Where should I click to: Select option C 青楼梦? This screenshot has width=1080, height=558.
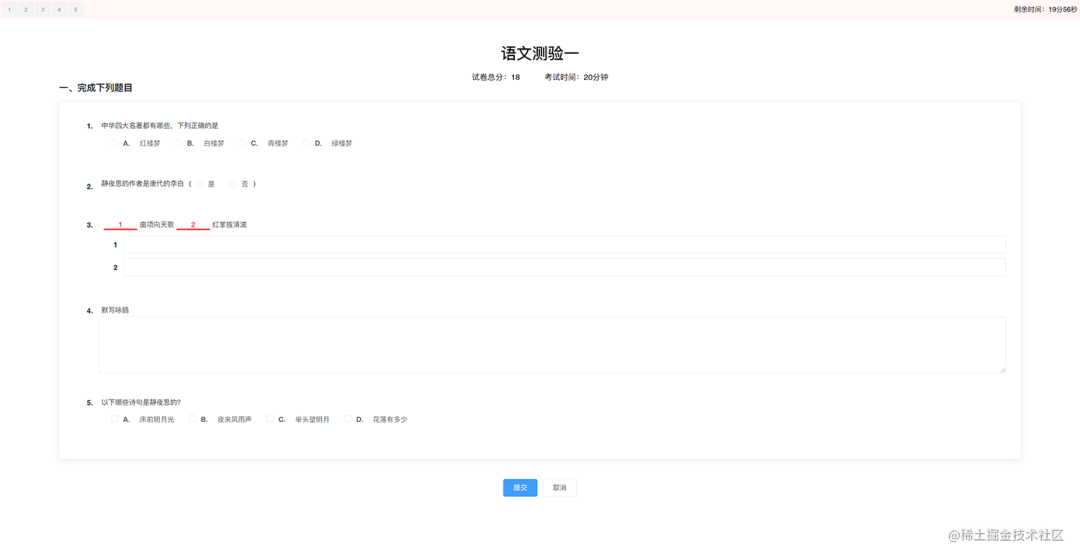pyautogui.click(x=243, y=143)
